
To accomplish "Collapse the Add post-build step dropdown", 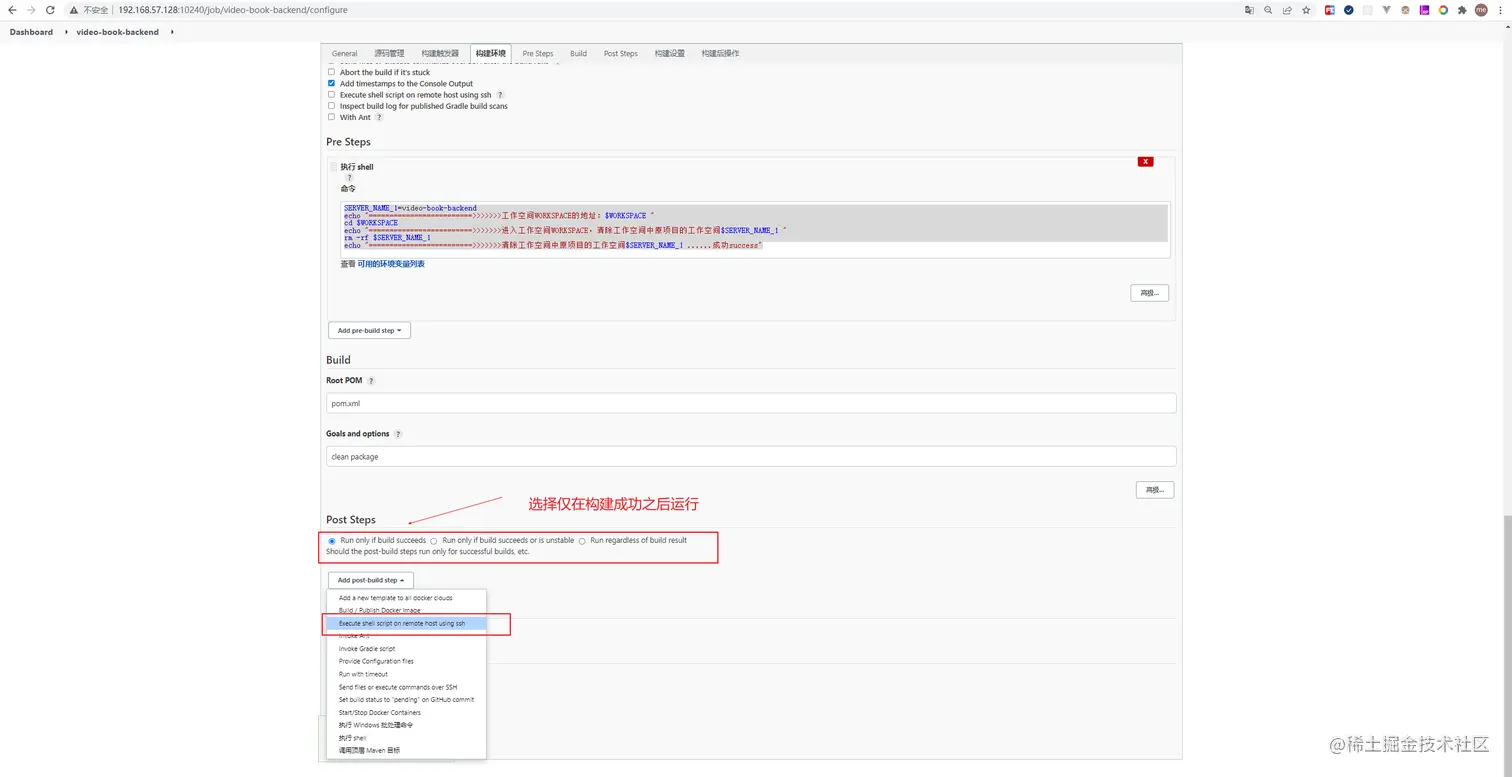I will [x=371, y=580].
